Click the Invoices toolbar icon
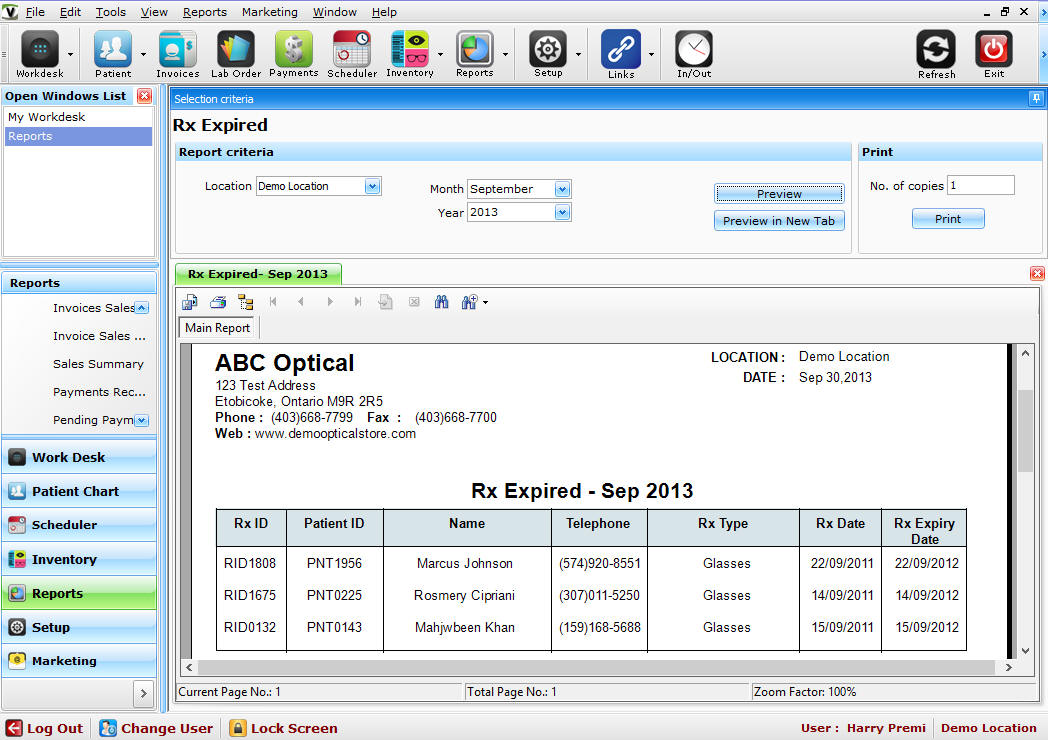This screenshot has width=1048, height=740. tap(177, 53)
